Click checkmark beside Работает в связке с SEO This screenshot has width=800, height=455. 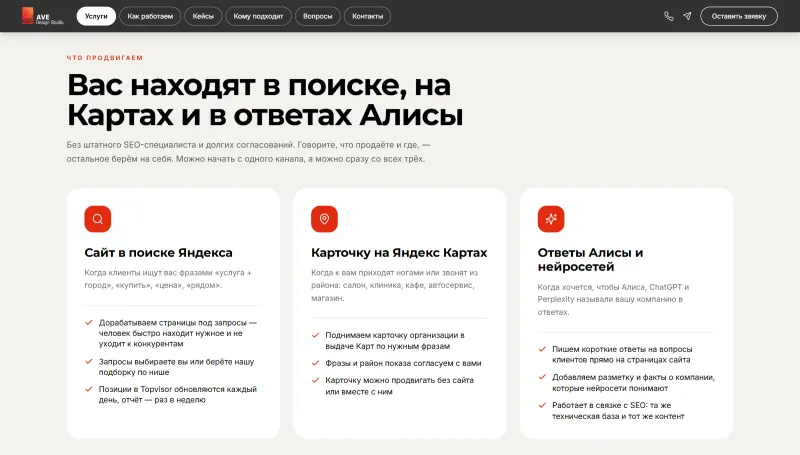tap(542, 405)
